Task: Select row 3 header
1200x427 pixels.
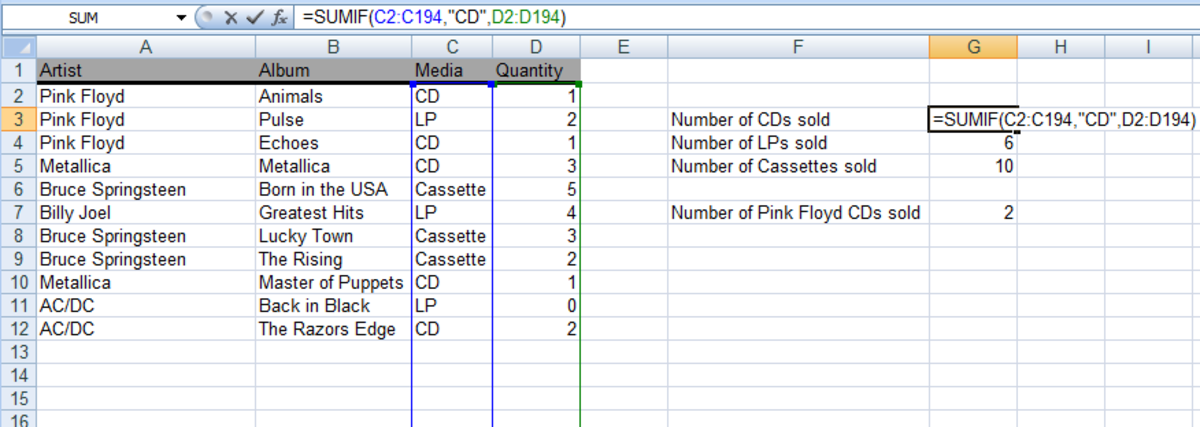Action: (x=17, y=120)
